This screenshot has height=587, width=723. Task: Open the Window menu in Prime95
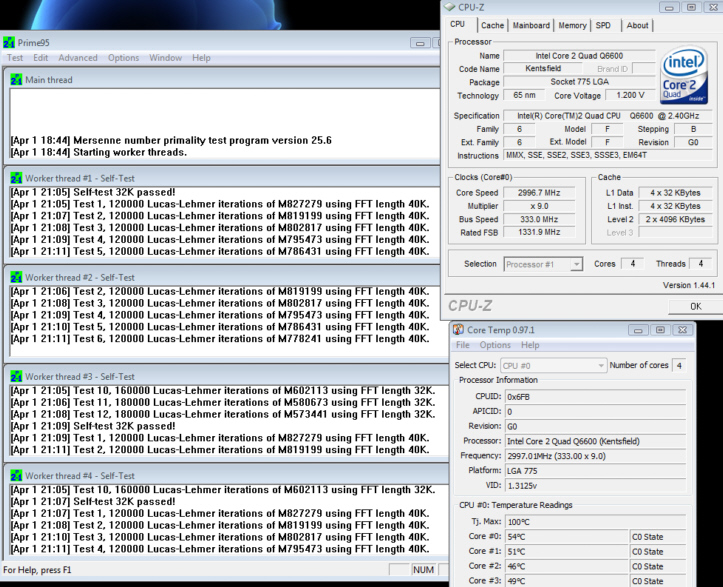pyautogui.click(x=166, y=58)
